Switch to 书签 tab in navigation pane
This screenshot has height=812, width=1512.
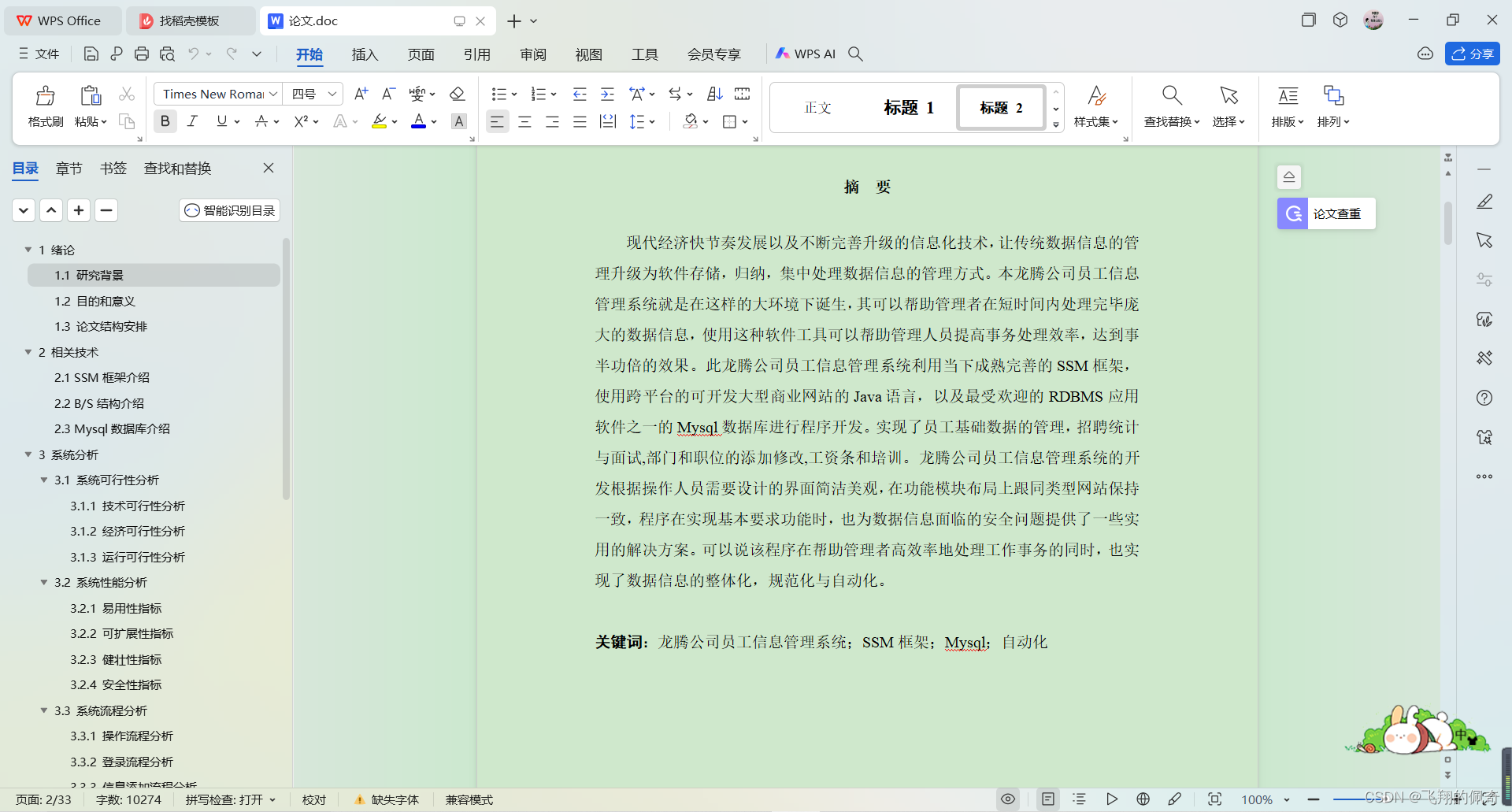pyautogui.click(x=113, y=169)
